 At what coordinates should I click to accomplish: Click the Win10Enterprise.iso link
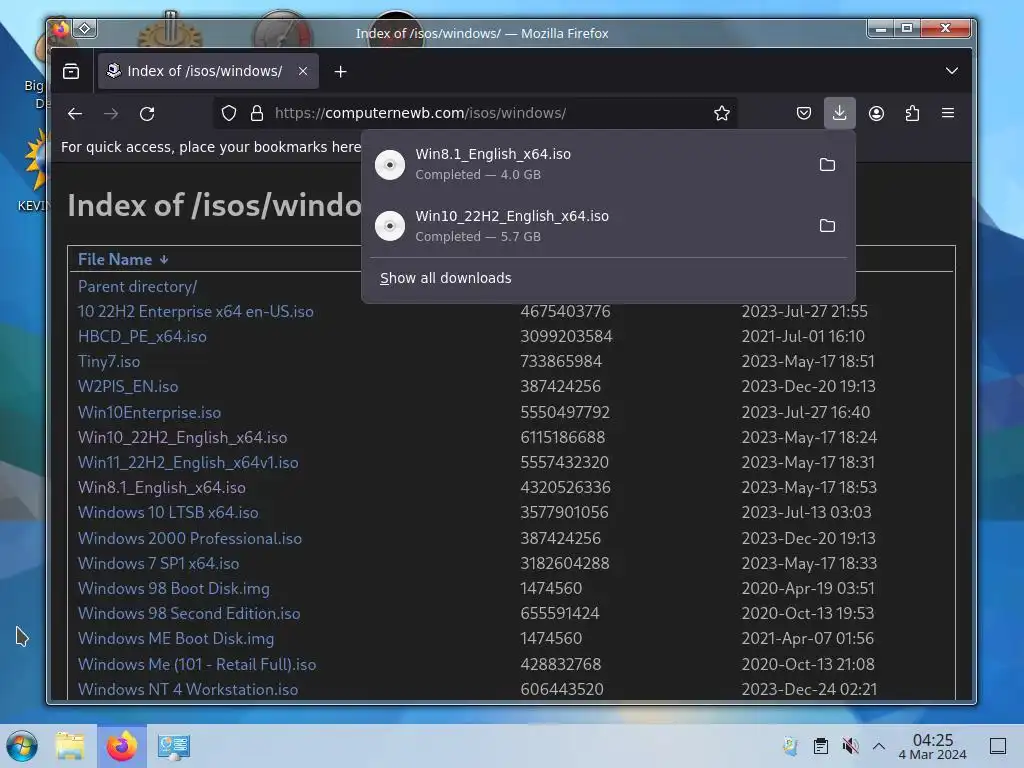149,412
